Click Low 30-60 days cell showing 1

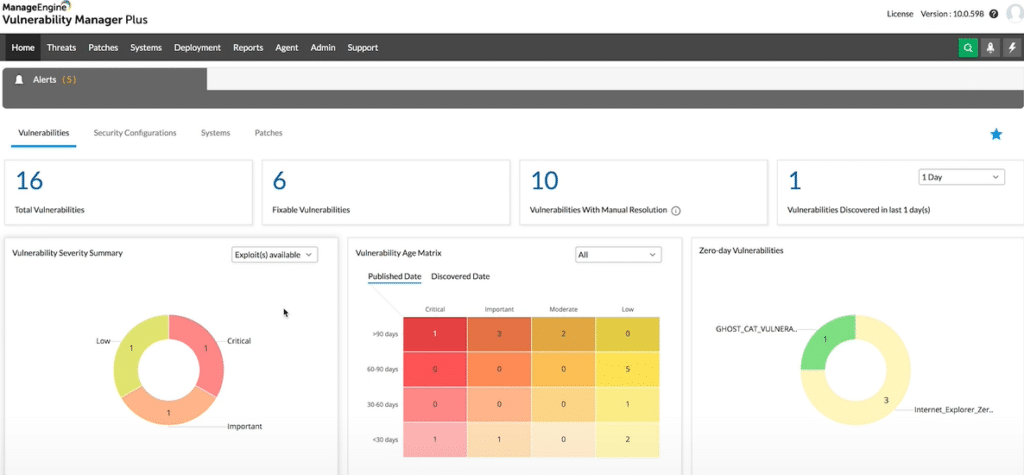pos(627,404)
